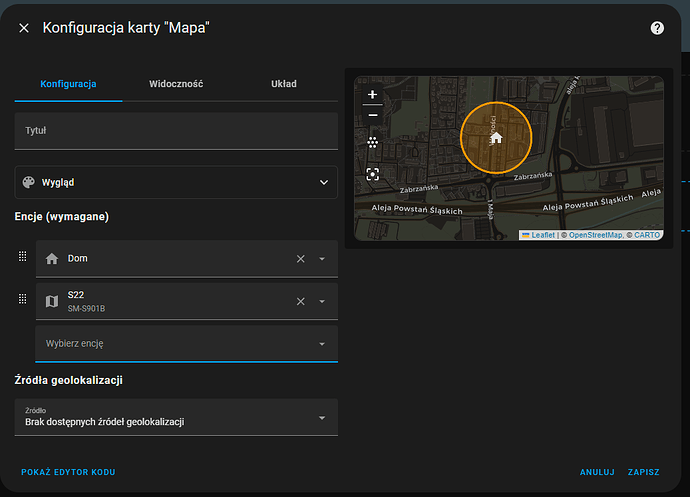The image size is (690, 497).
Task: Click the map icon in S22 entity
Action: [52, 301]
